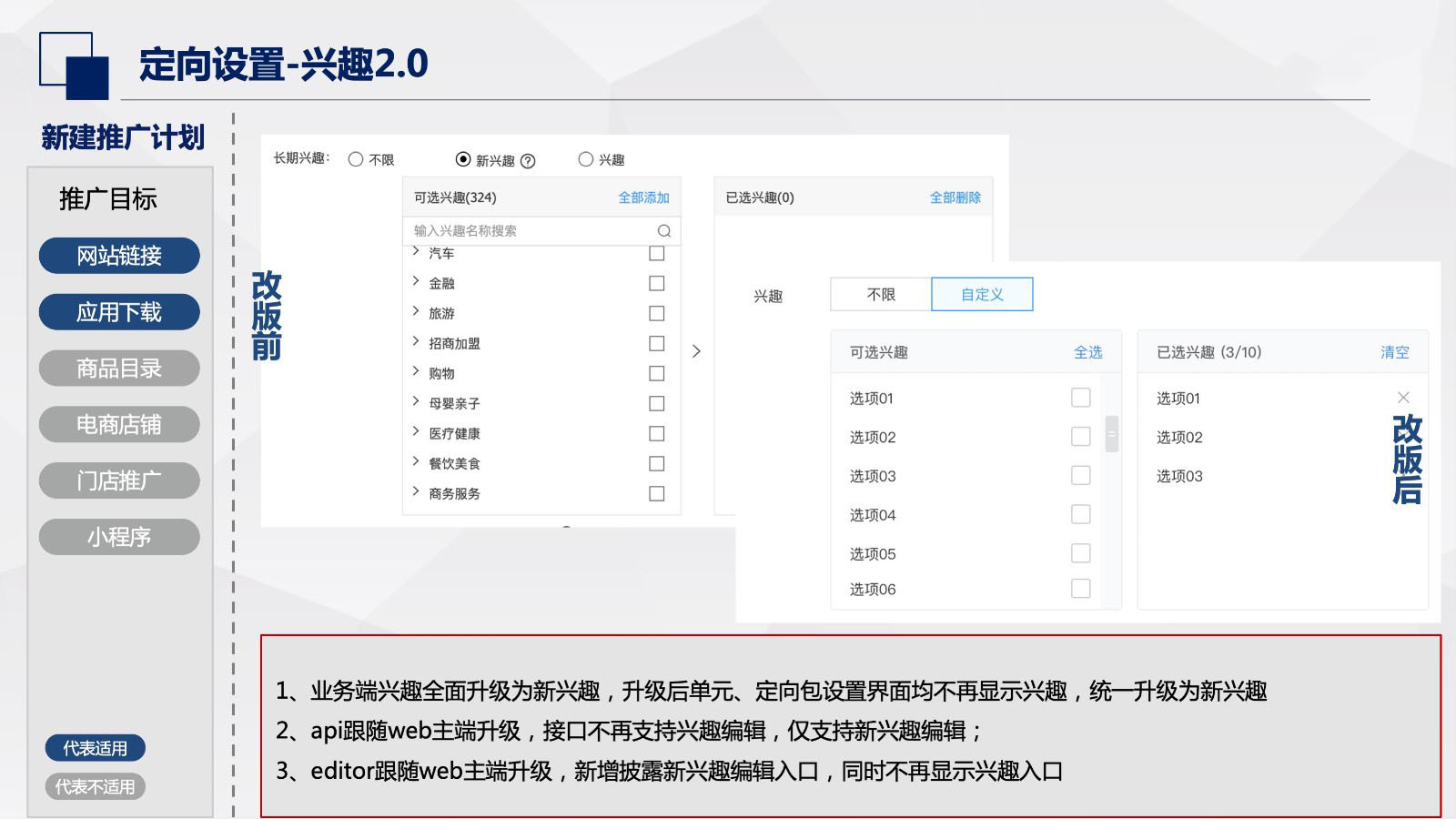Click 选项03 in the 已选兴趣 list
Image resolution: width=1456 pixels, height=819 pixels.
click(x=1179, y=476)
